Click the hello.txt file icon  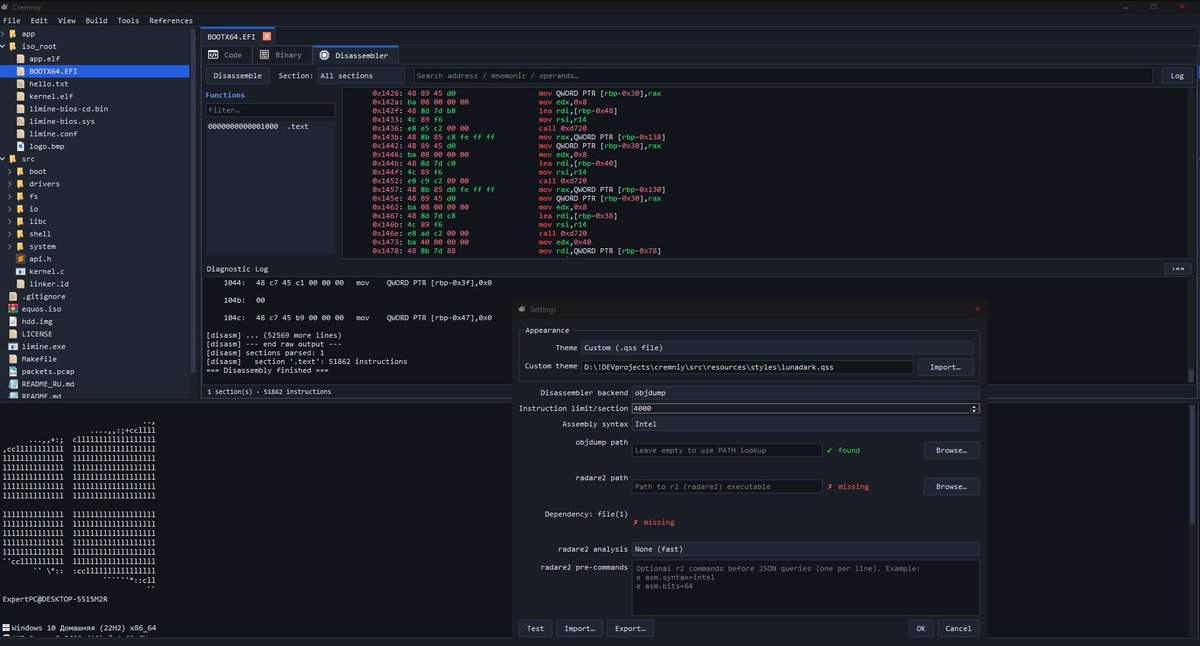point(21,84)
